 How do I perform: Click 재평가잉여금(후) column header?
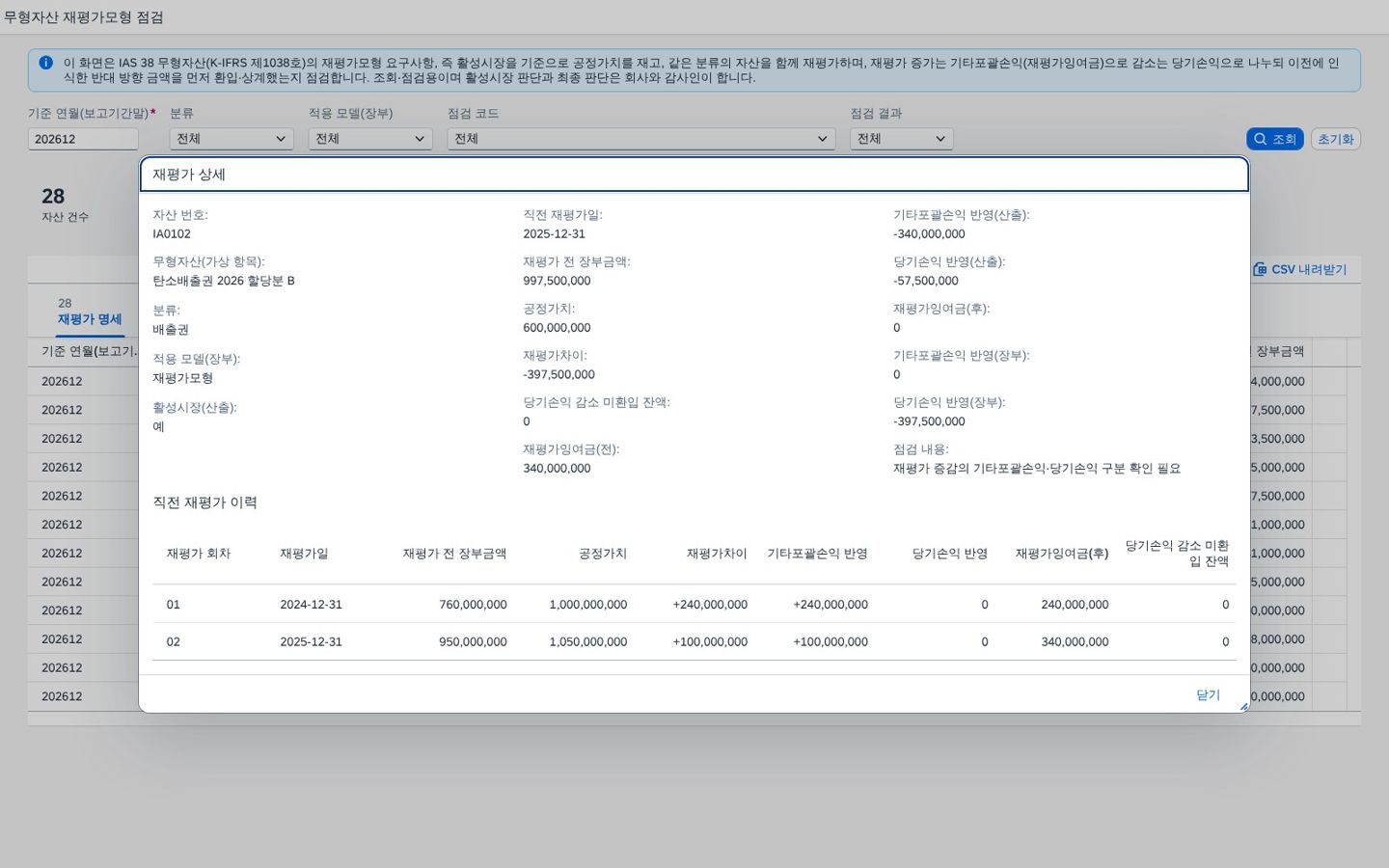click(x=1061, y=554)
